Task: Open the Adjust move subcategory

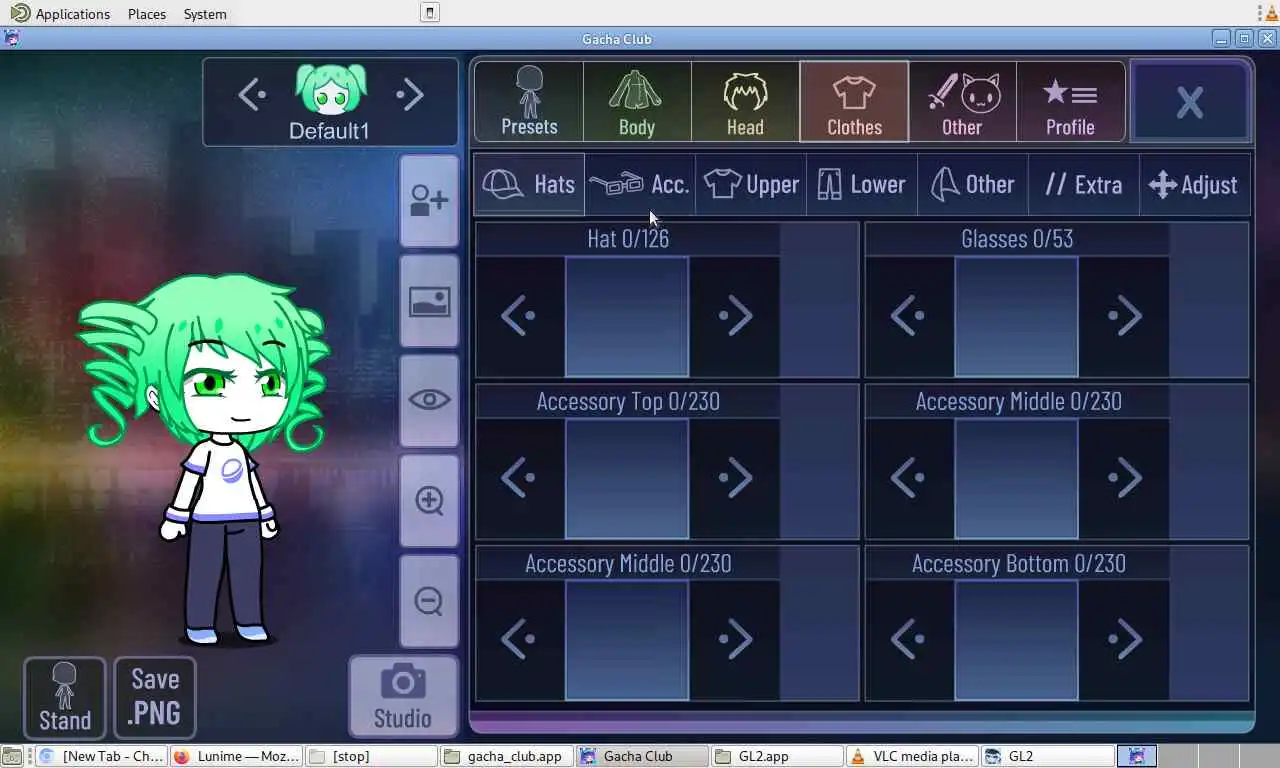Action: point(1195,184)
